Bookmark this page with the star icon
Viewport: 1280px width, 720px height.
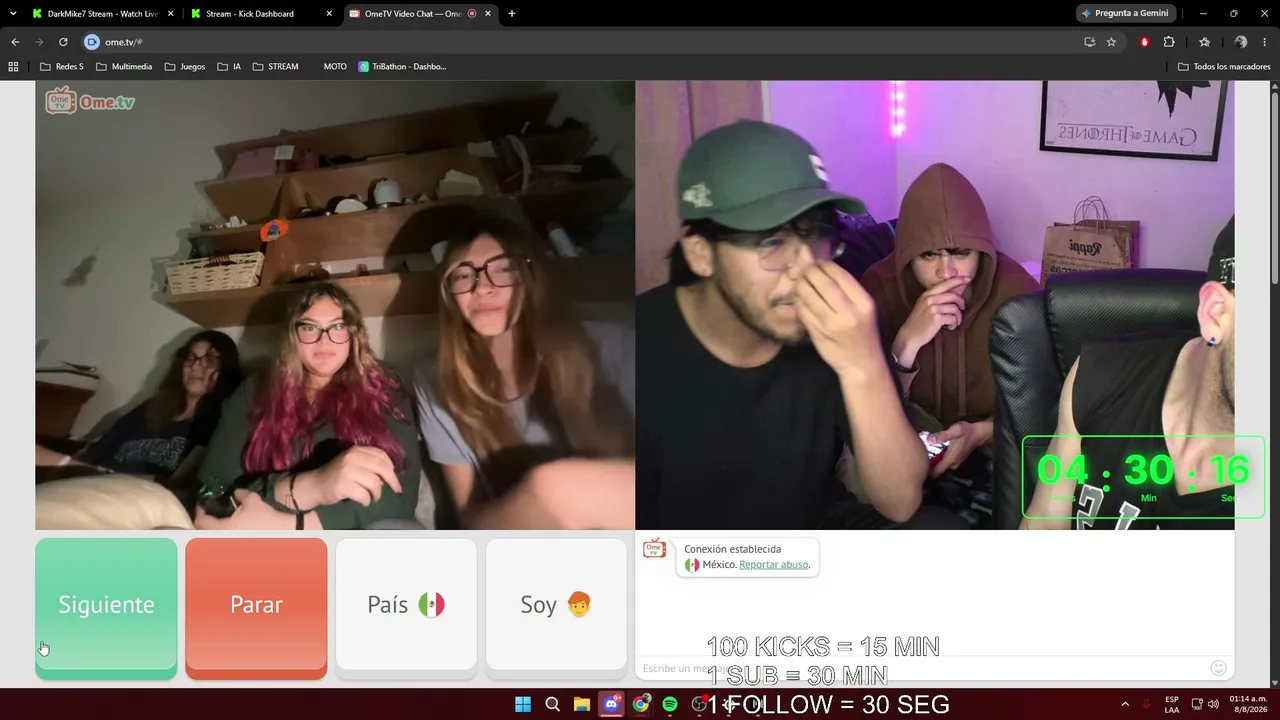tap(1111, 42)
